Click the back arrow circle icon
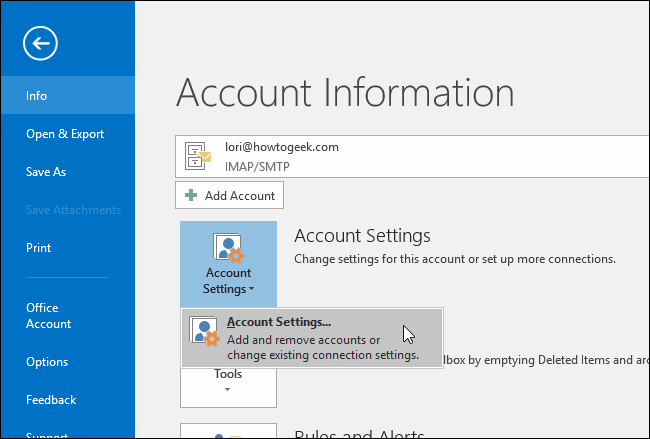 pos(40,43)
